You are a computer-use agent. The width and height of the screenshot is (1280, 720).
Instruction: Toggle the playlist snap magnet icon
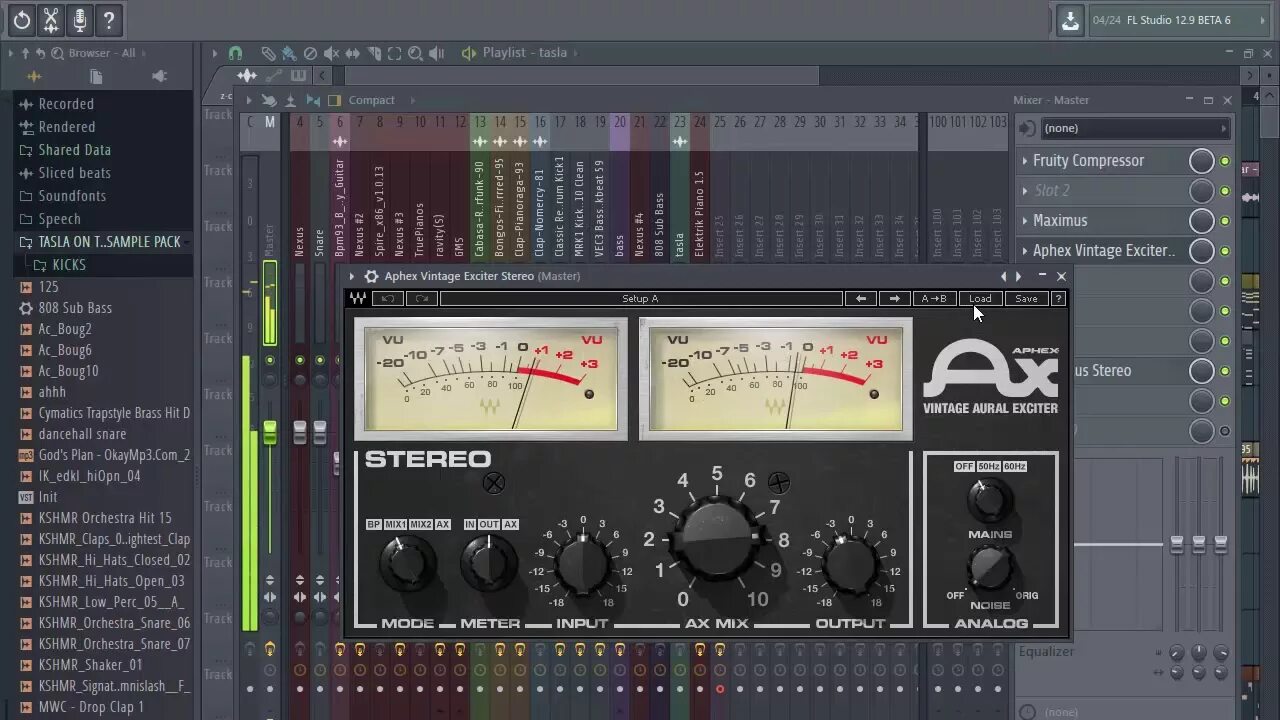[x=235, y=53]
